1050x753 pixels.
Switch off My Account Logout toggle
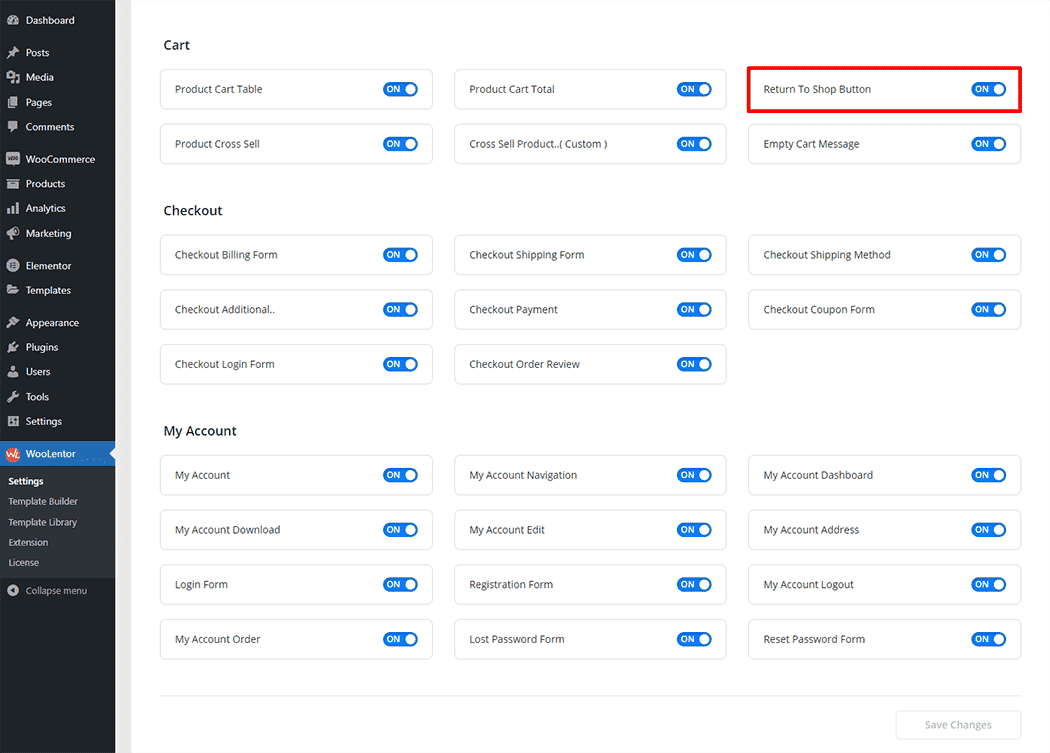coord(988,584)
